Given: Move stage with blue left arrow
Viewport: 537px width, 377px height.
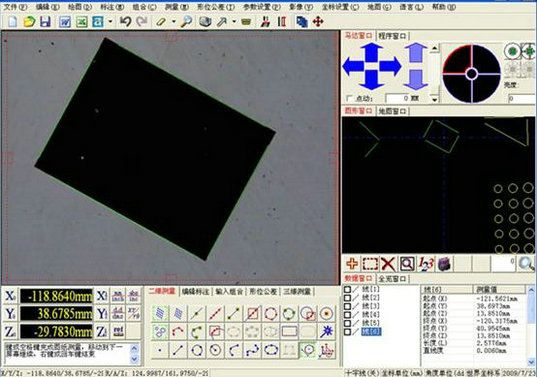Looking at the screenshot, I should 353,66.
